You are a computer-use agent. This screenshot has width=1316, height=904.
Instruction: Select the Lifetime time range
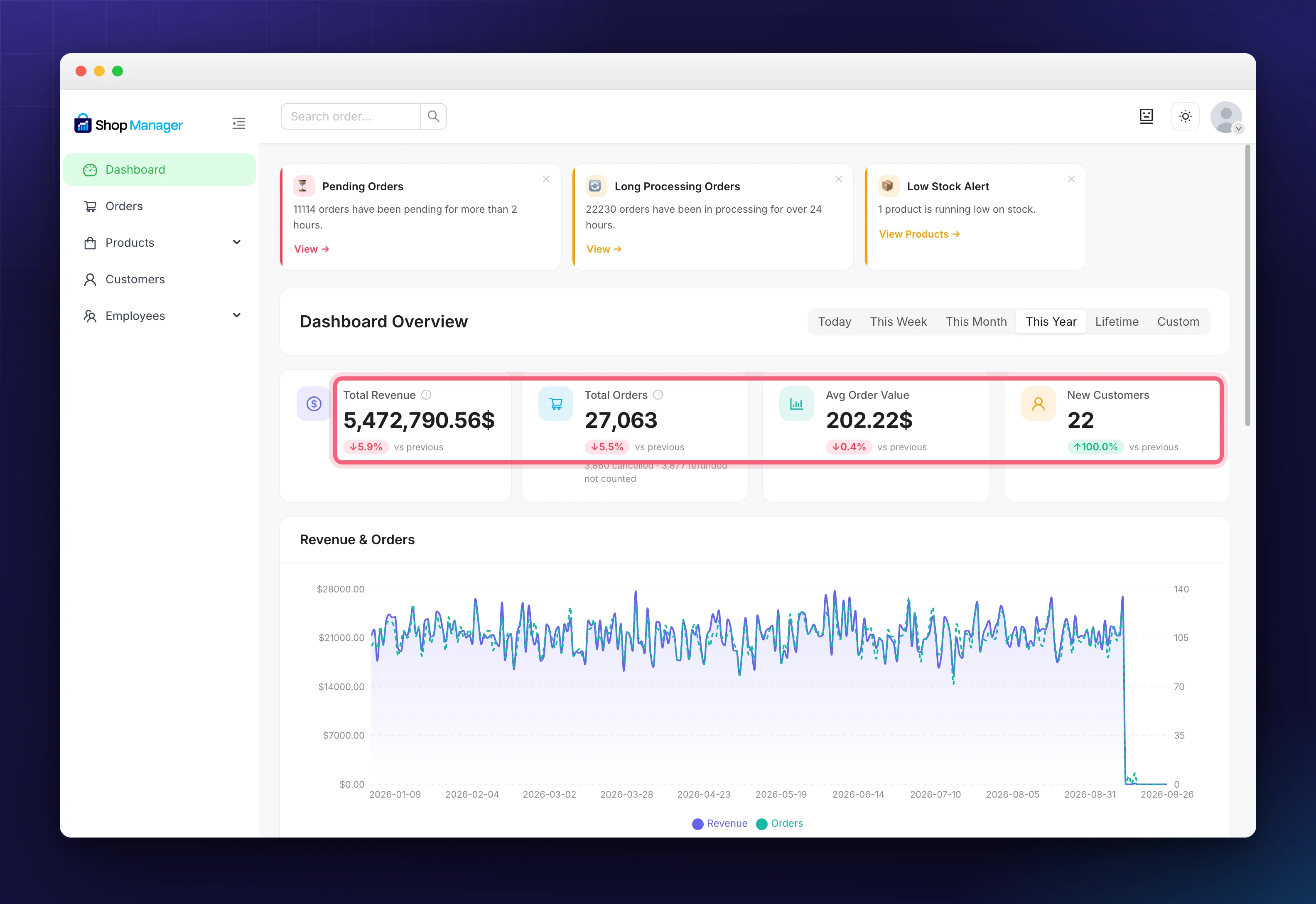click(1117, 322)
